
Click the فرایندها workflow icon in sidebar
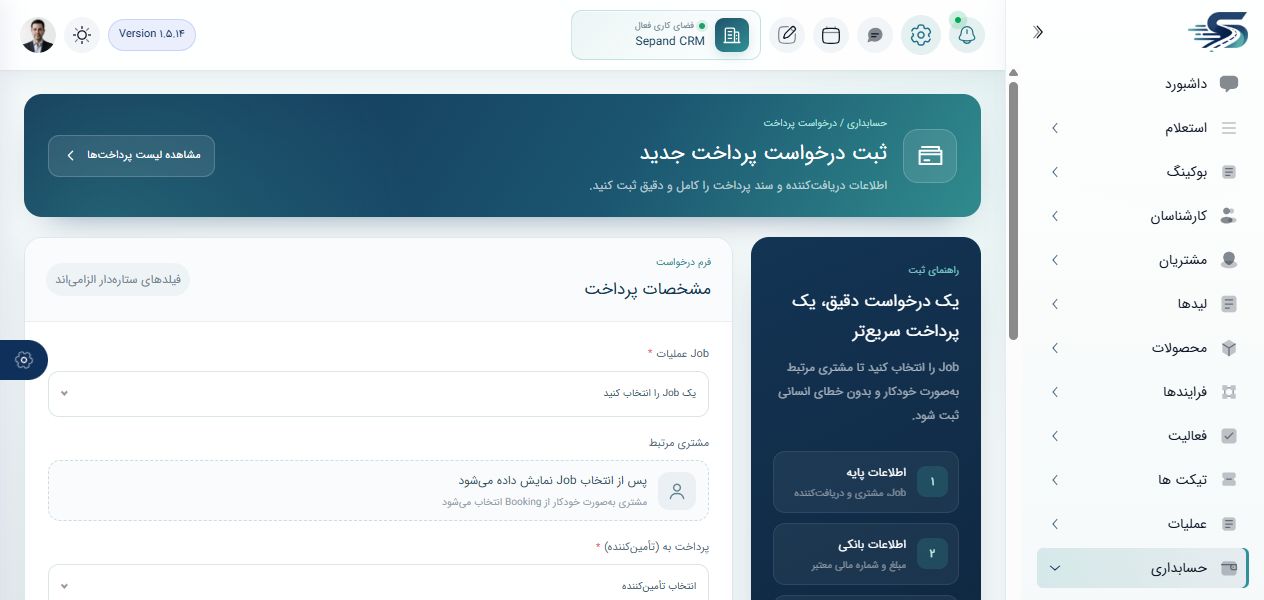click(x=1229, y=392)
